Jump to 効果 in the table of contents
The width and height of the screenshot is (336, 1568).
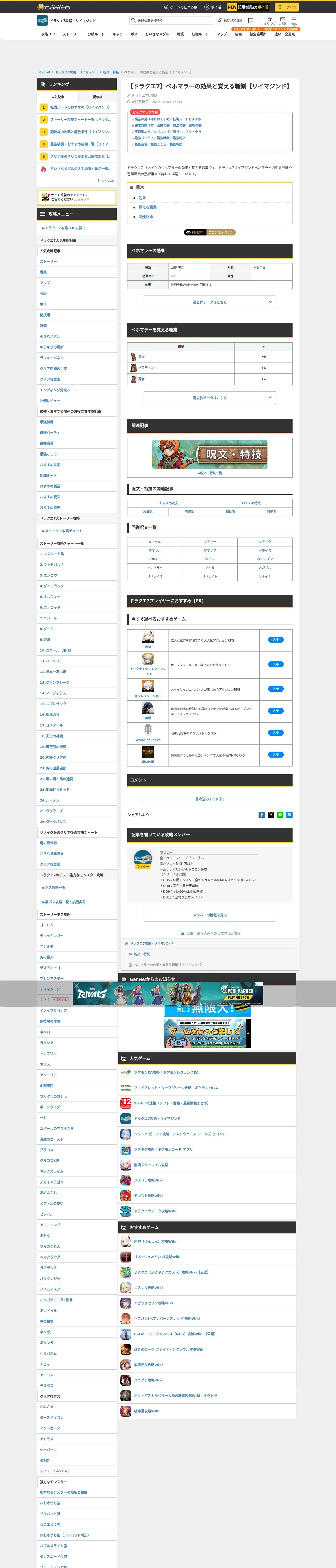point(142,198)
